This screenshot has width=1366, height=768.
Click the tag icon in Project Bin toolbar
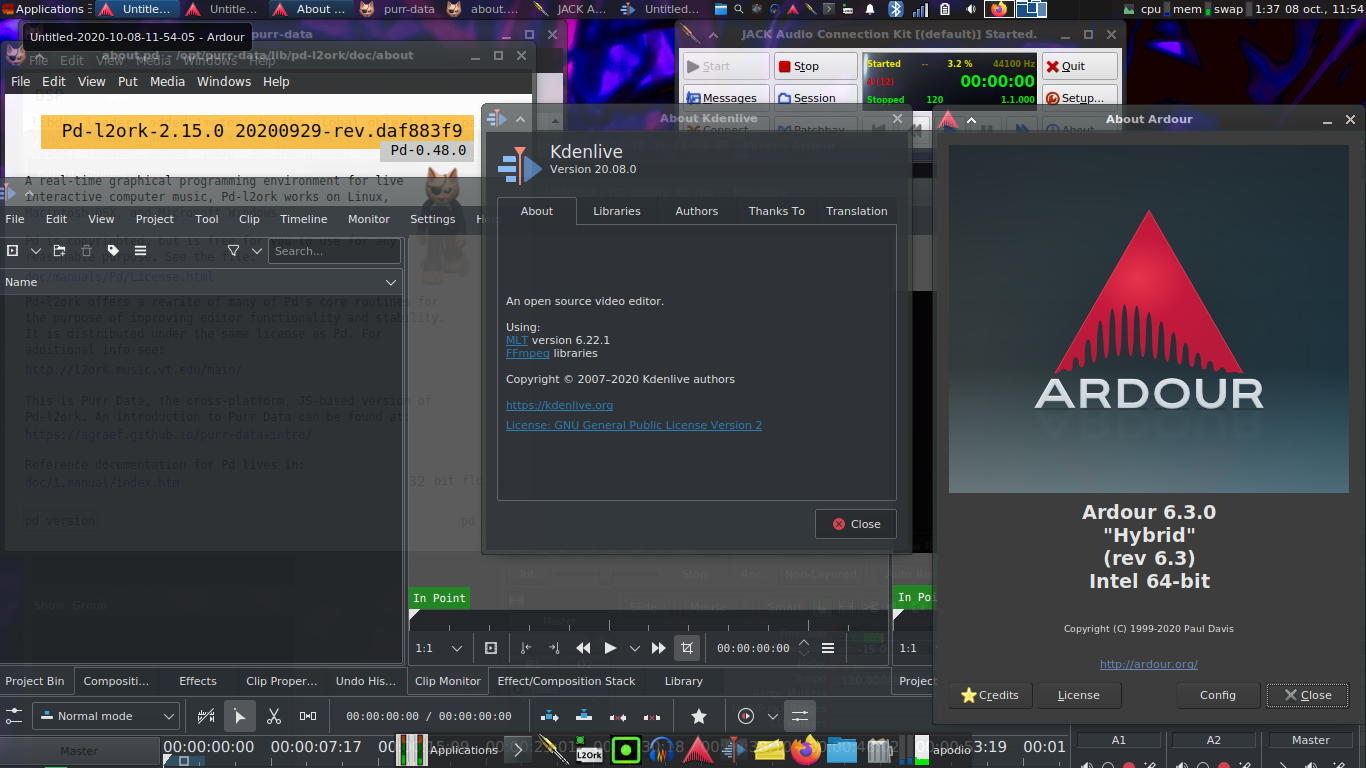pos(113,251)
